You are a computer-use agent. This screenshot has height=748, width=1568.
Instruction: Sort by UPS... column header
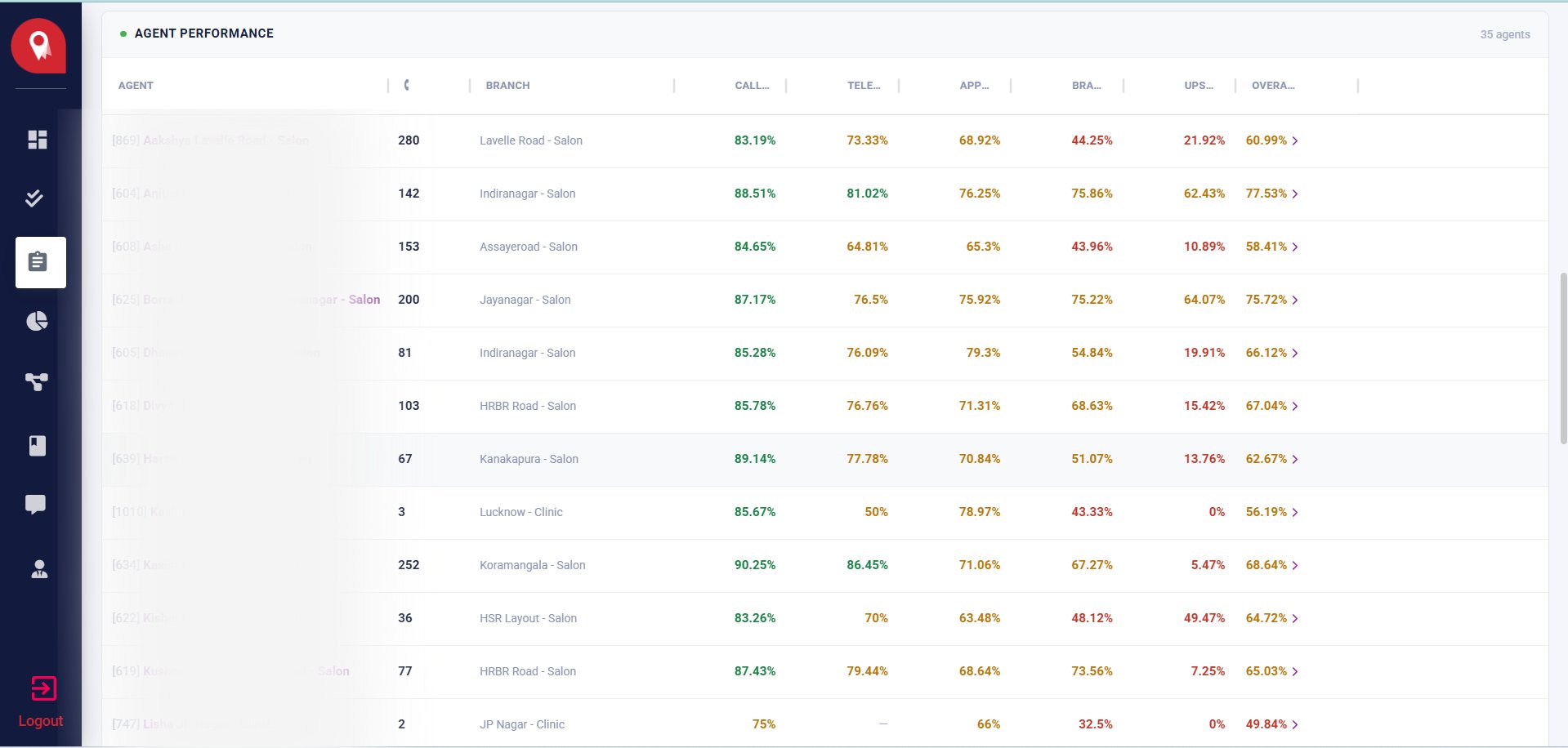[1199, 85]
